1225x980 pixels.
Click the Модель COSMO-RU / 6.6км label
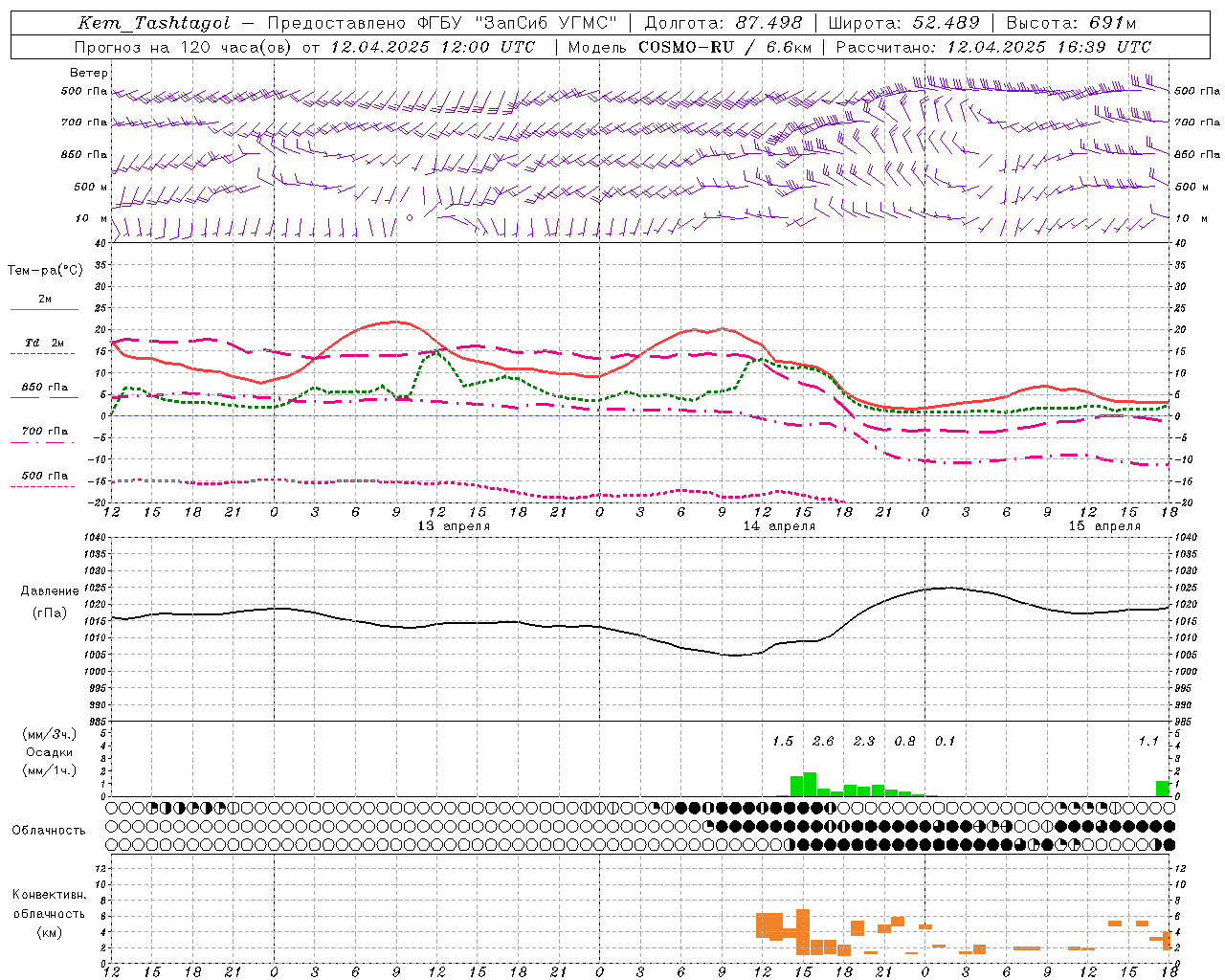[690, 47]
